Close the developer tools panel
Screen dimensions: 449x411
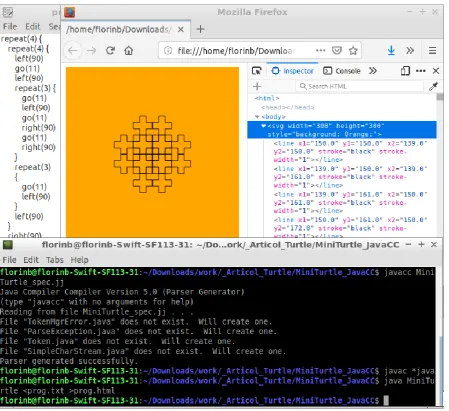436,71
